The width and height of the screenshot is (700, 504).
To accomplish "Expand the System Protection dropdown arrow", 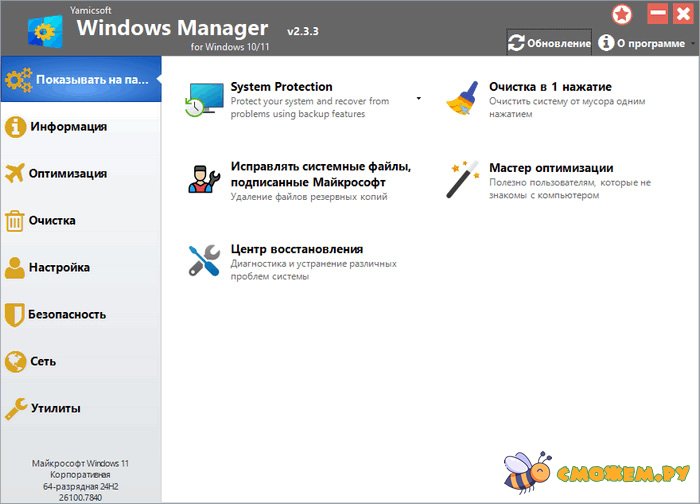I will pos(419,99).
